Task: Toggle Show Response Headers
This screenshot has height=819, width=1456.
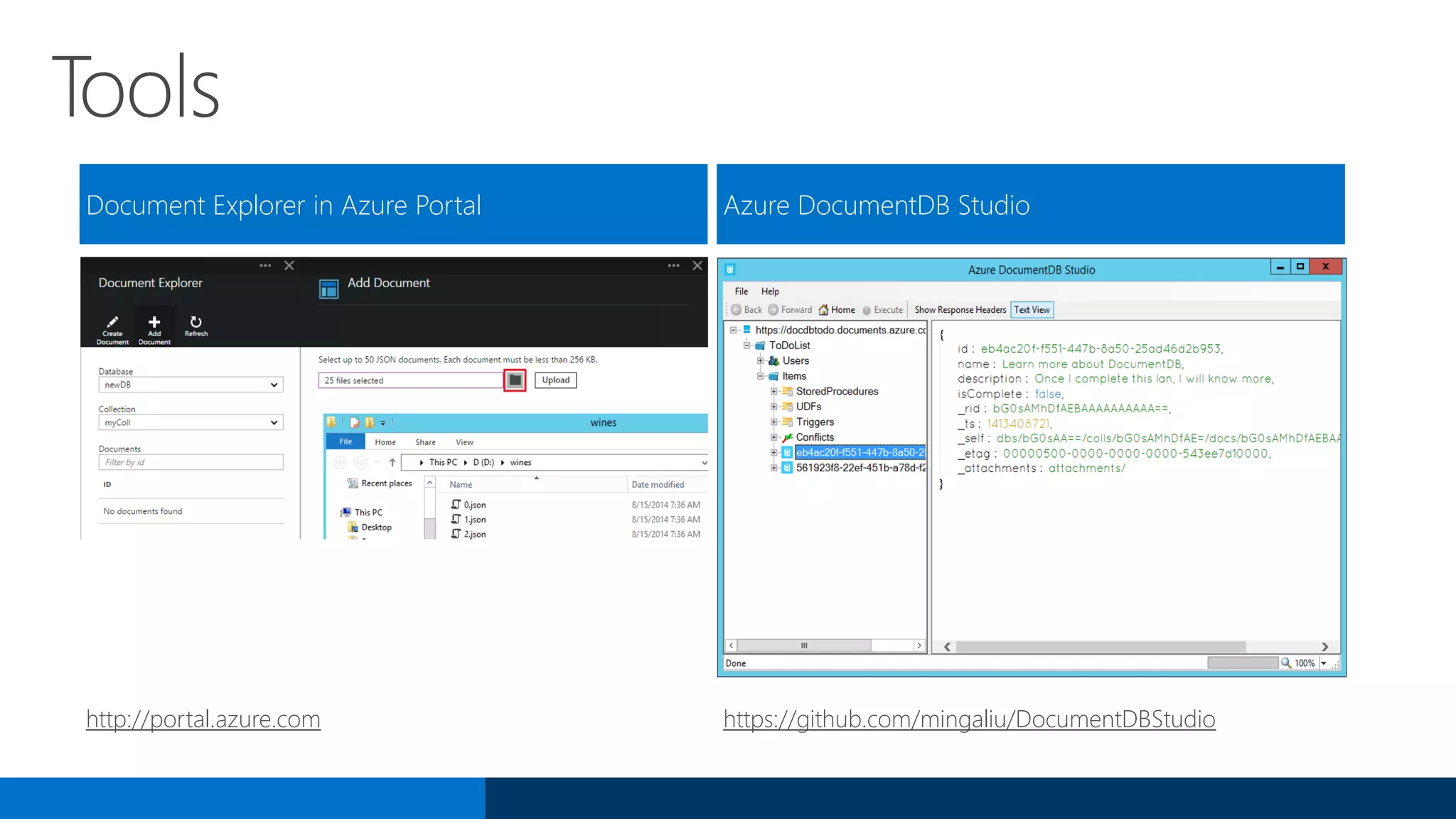Action: click(960, 310)
